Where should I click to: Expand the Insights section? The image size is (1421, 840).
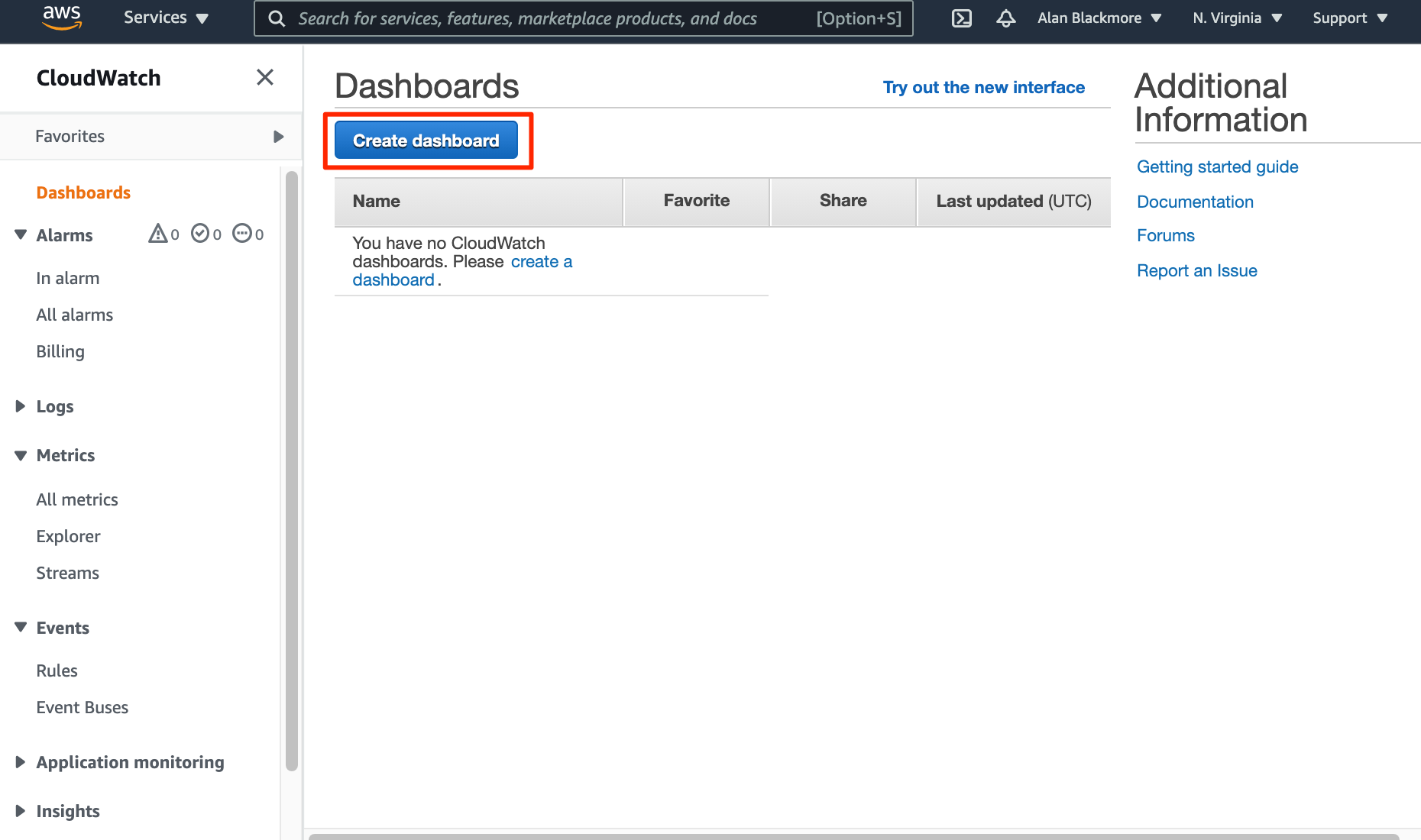[20, 810]
